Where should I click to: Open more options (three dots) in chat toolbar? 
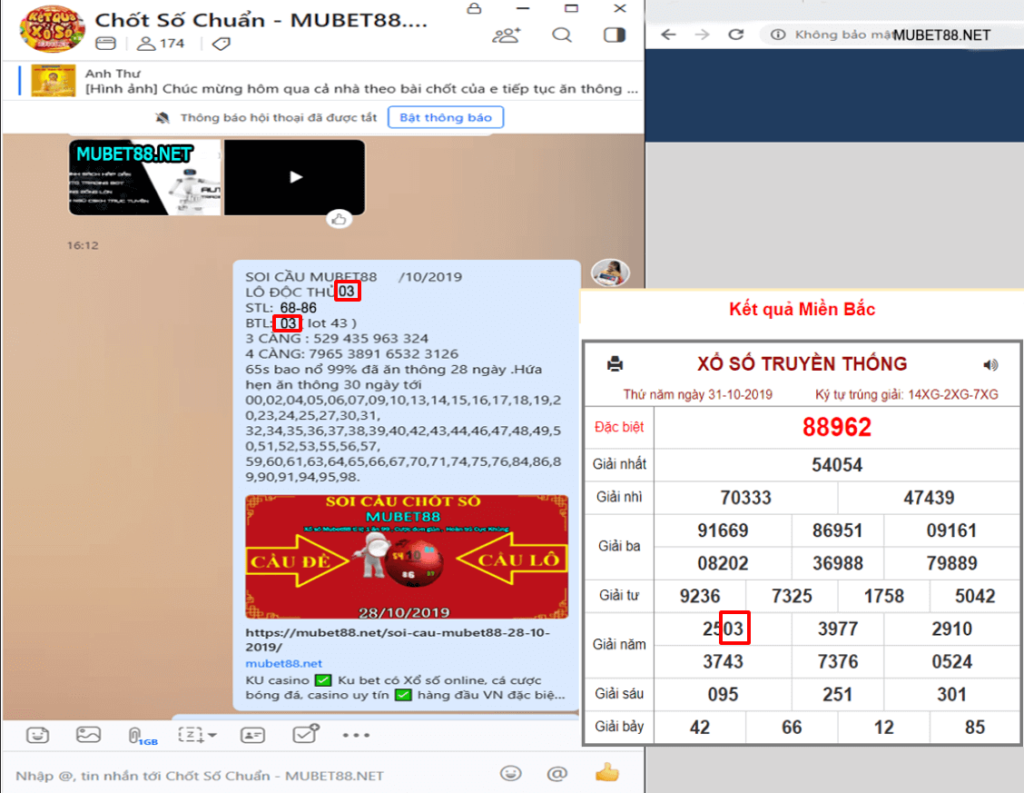tap(356, 735)
